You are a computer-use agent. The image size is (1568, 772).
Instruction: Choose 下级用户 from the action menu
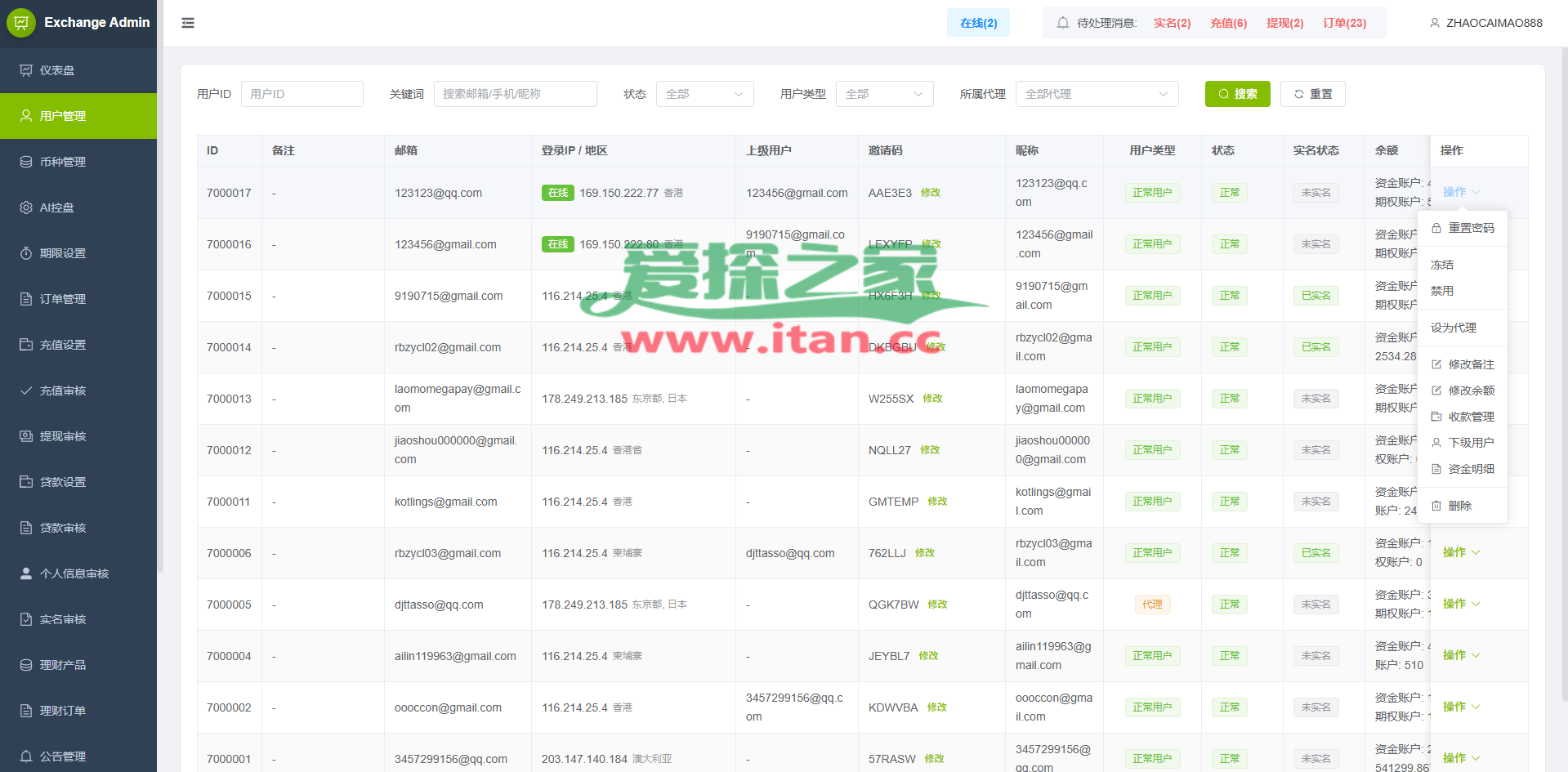[1463, 443]
